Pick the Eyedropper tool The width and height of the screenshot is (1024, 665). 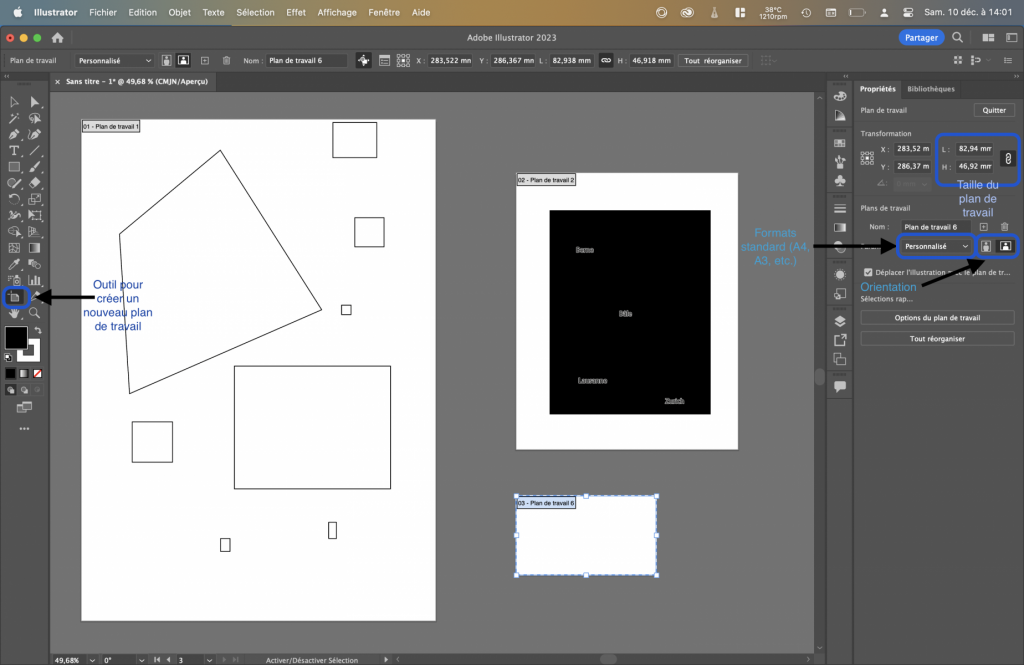click(14, 265)
